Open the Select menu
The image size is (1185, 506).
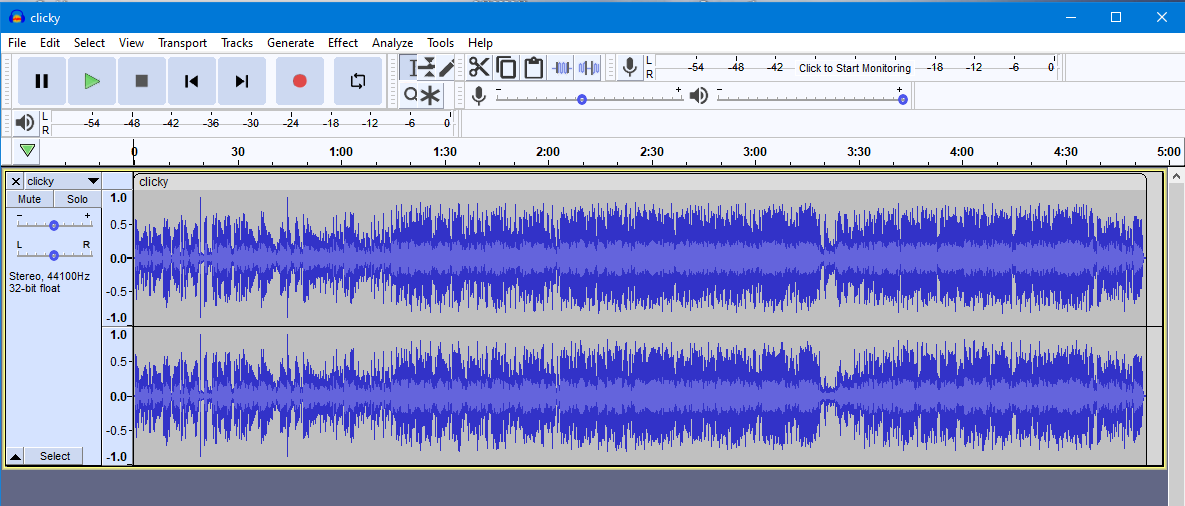point(89,43)
